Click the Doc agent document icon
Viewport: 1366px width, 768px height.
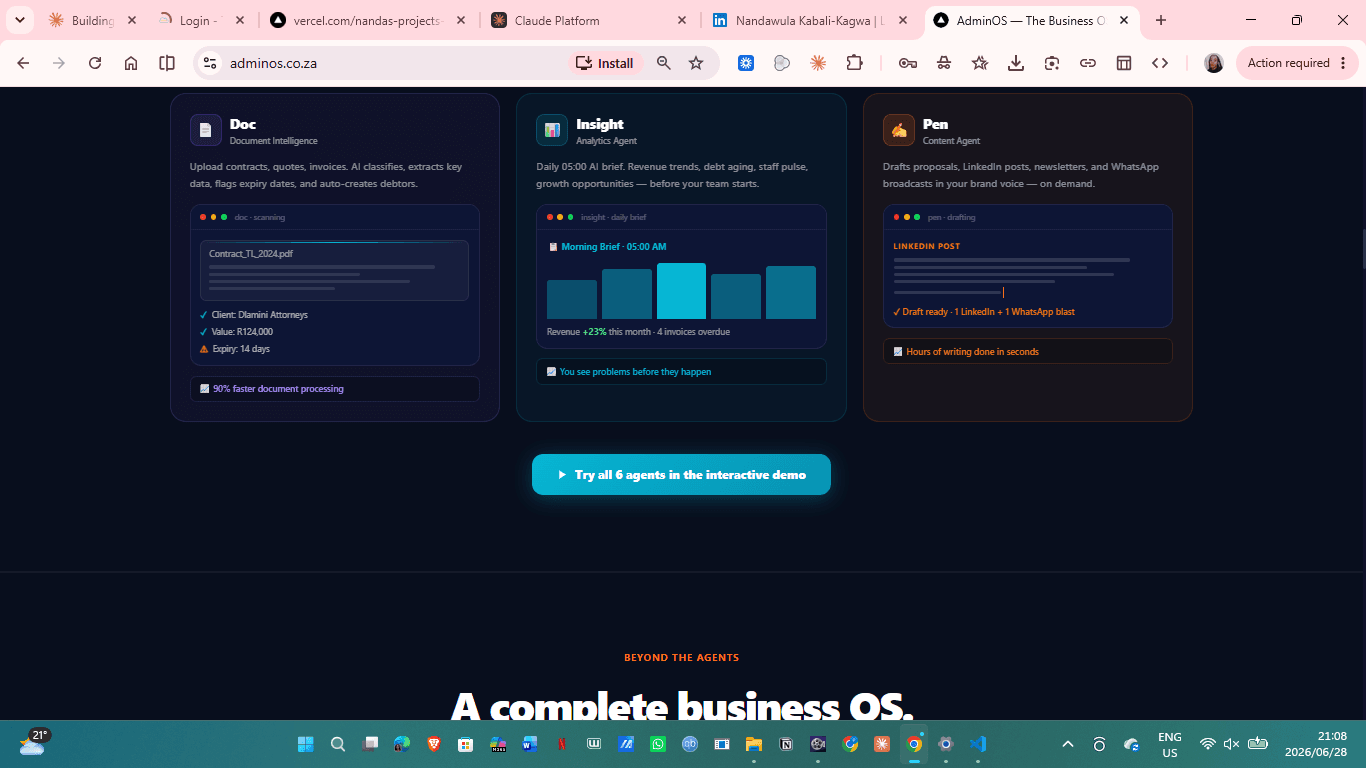[x=206, y=130]
